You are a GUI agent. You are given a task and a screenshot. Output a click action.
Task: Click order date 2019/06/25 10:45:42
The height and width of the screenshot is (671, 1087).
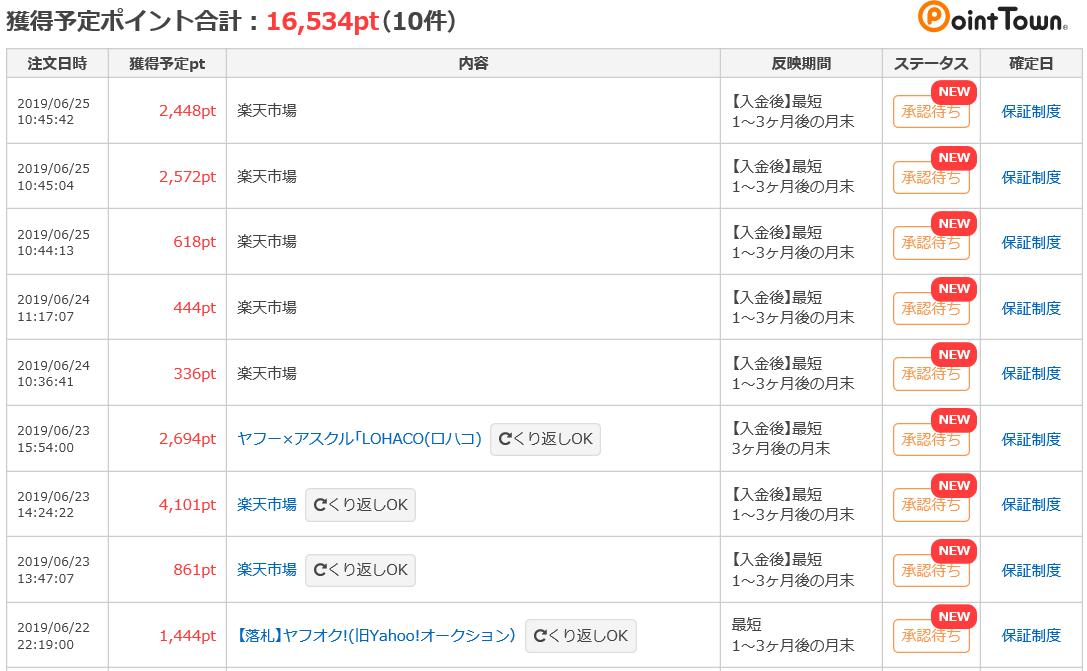click(53, 112)
